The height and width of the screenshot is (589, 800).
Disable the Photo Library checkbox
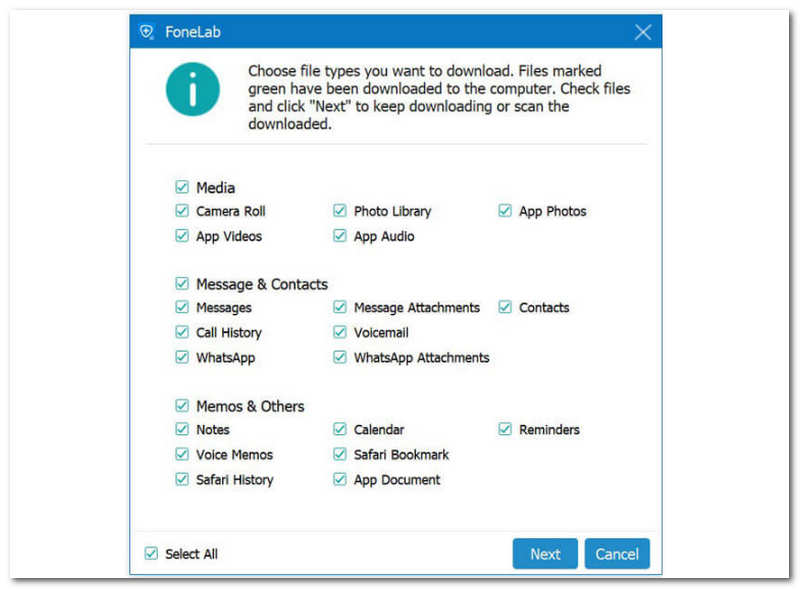tap(340, 211)
